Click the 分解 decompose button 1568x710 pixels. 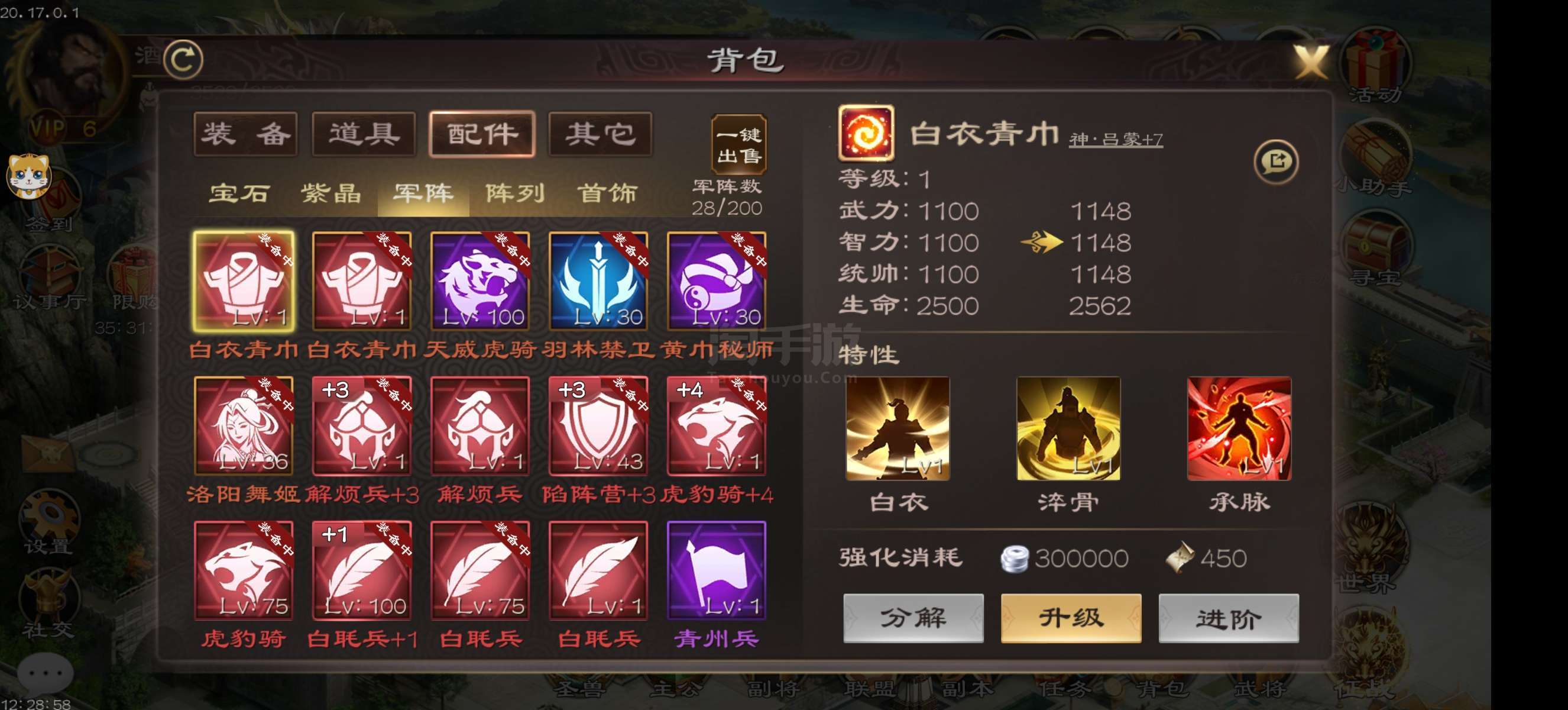coord(913,618)
